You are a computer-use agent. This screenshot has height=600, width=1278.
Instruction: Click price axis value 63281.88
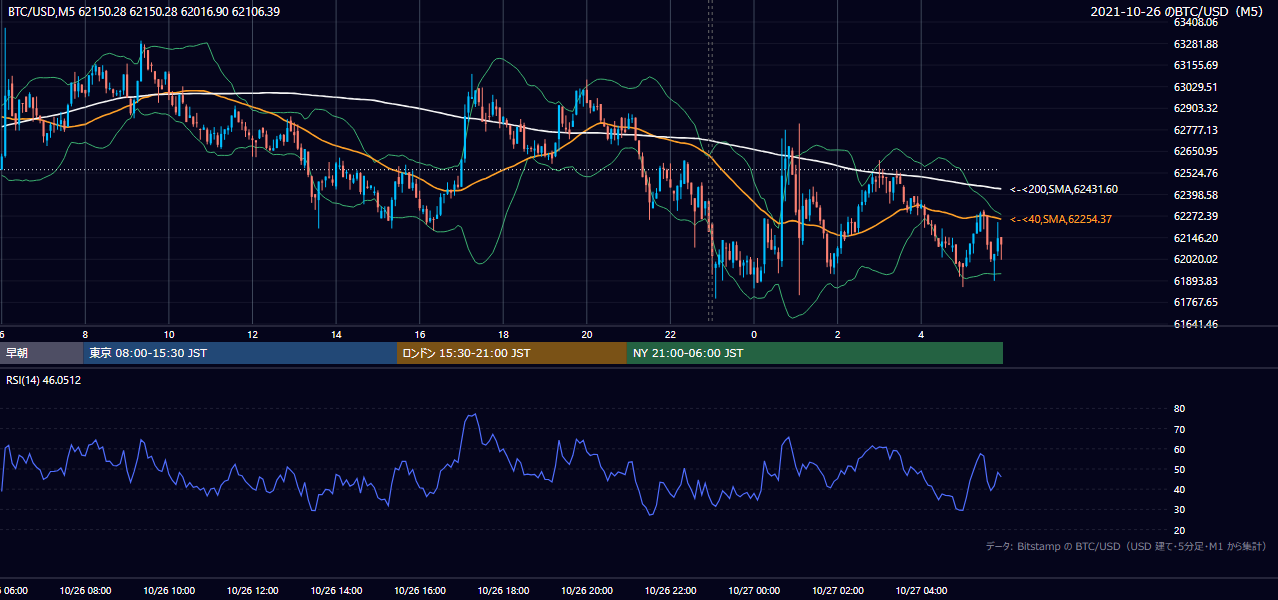coord(1195,44)
